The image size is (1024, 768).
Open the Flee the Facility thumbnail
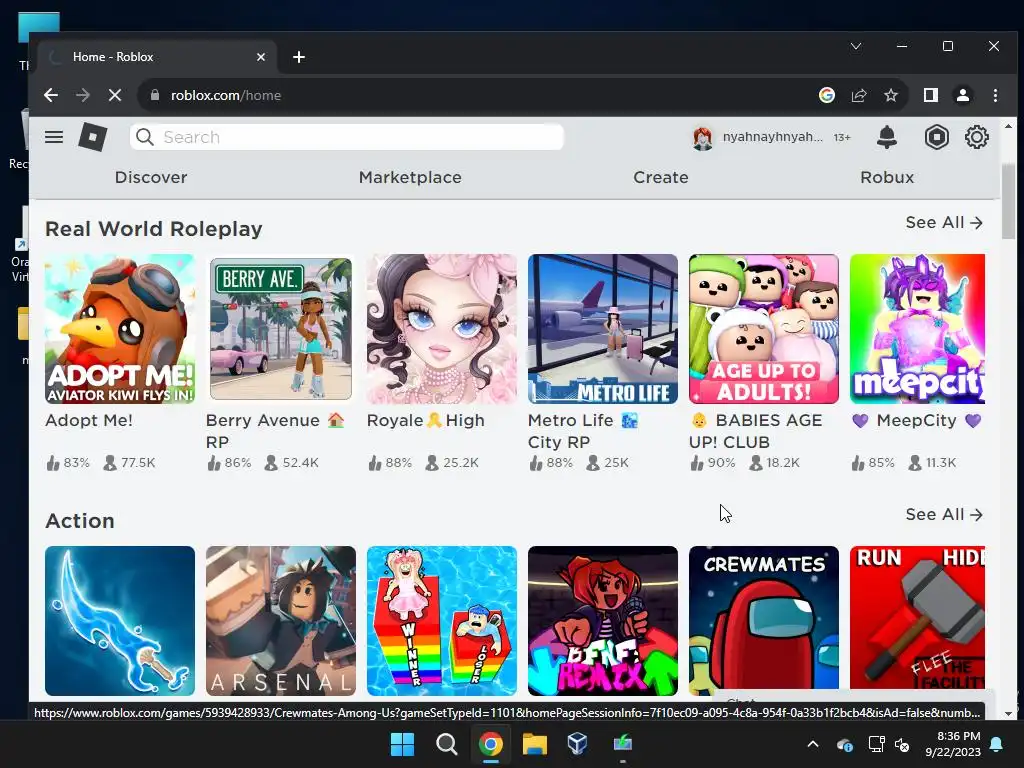pyautogui.click(x=918, y=619)
